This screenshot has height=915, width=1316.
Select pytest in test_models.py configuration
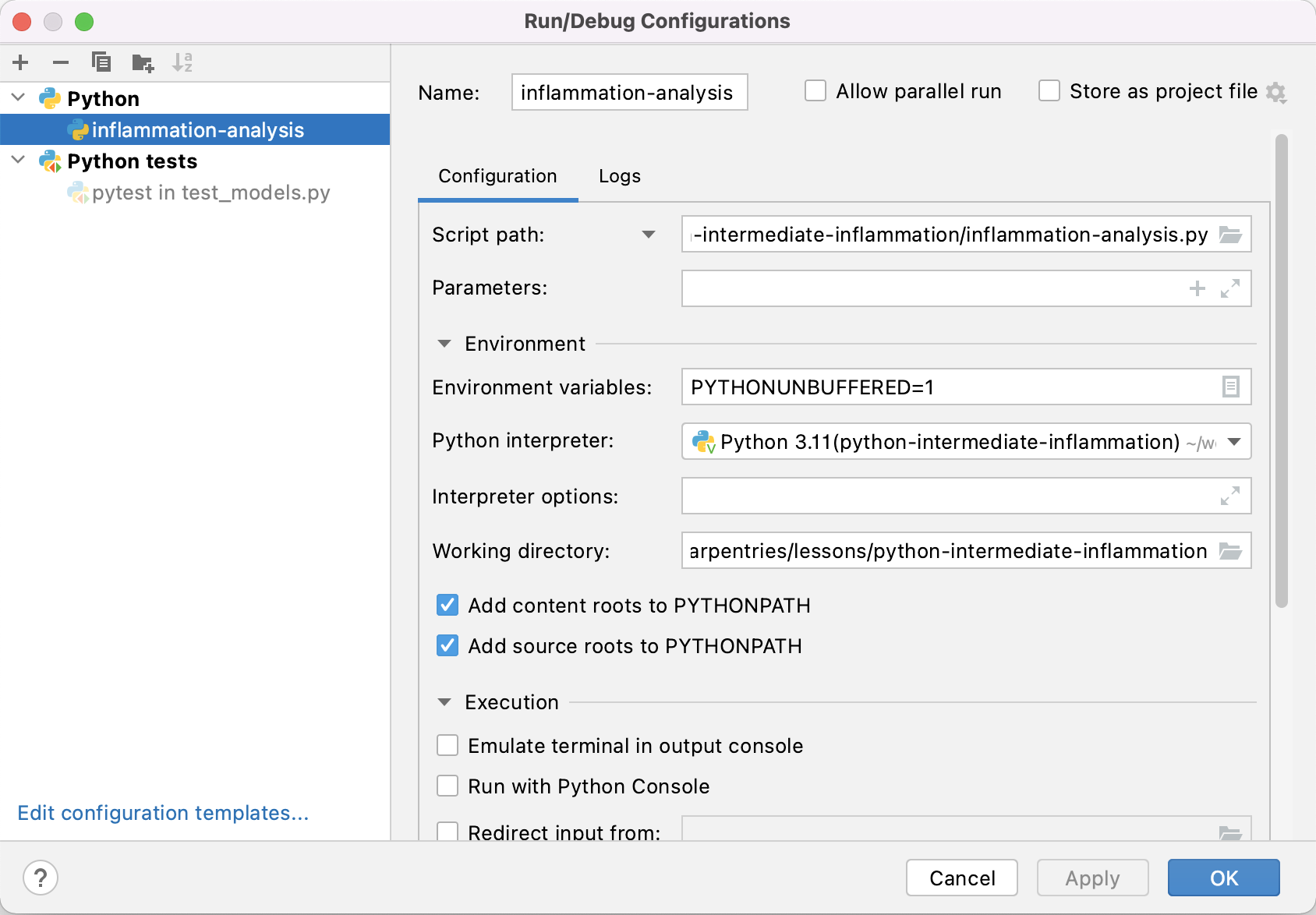pyautogui.click(x=210, y=193)
